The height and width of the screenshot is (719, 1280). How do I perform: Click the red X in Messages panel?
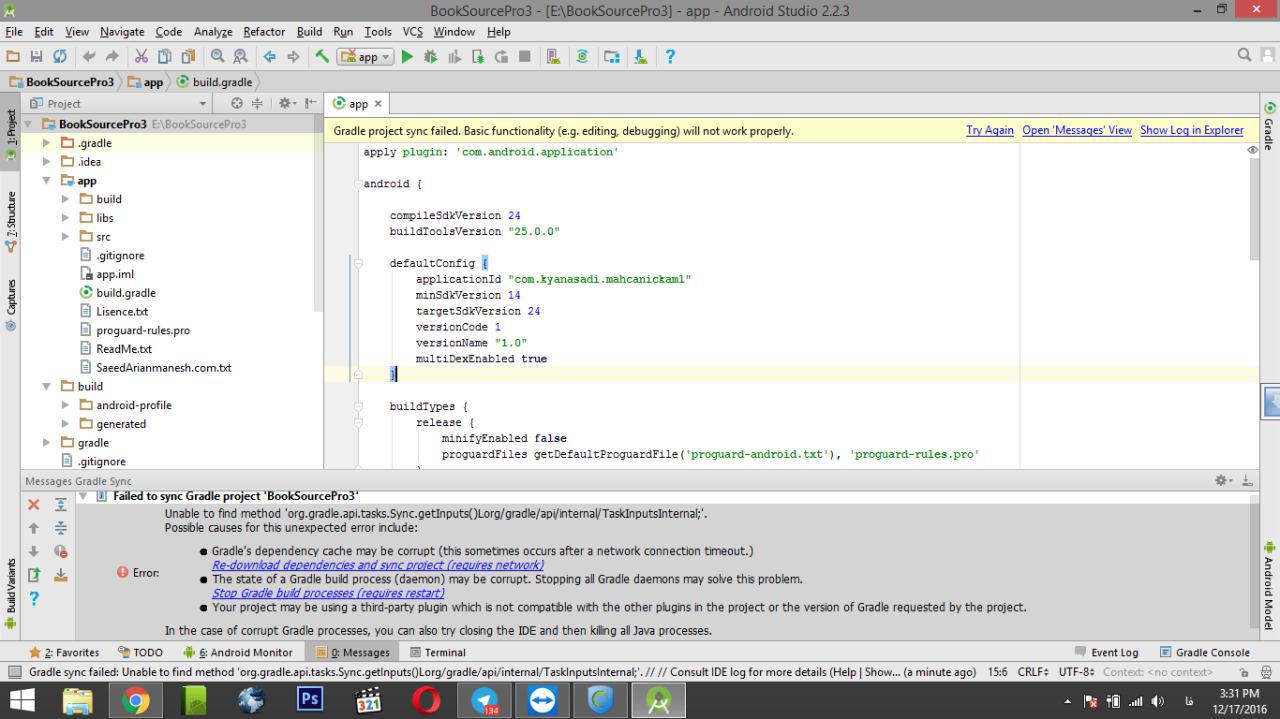(x=34, y=505)
